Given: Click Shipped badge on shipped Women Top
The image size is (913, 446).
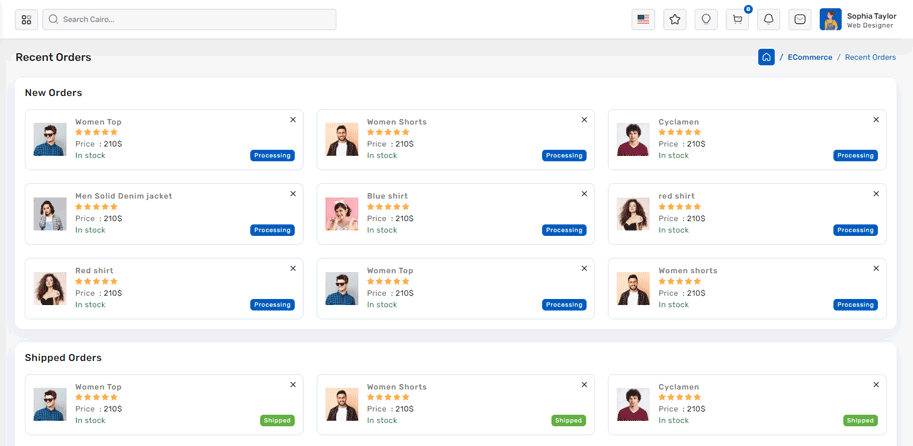Looking at the screenshot, I should pyautogui.click(x=277, y=421).
